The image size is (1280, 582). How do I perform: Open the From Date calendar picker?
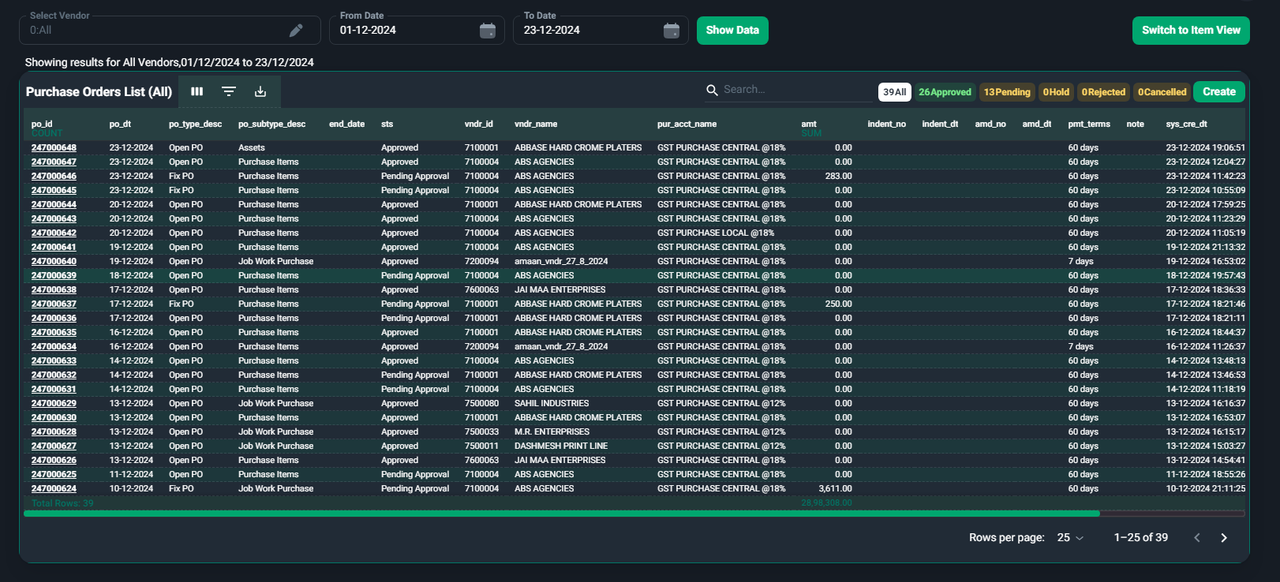point(488,31)
